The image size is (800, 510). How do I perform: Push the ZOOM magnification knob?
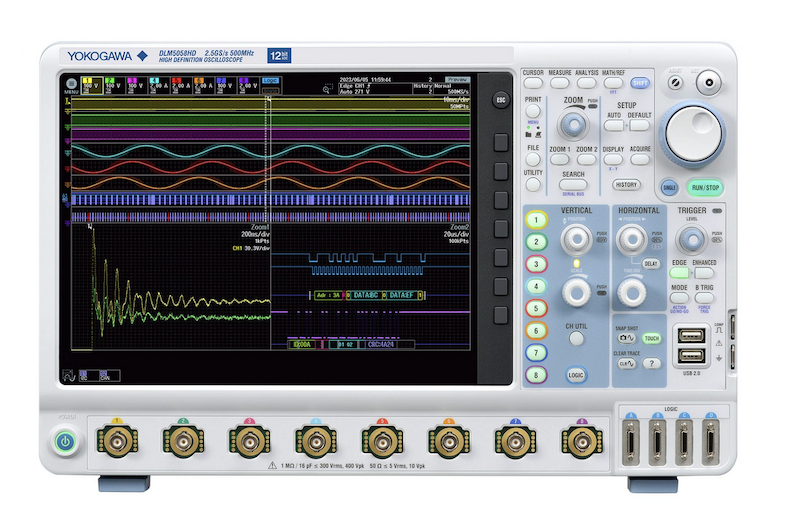point(573,125)
